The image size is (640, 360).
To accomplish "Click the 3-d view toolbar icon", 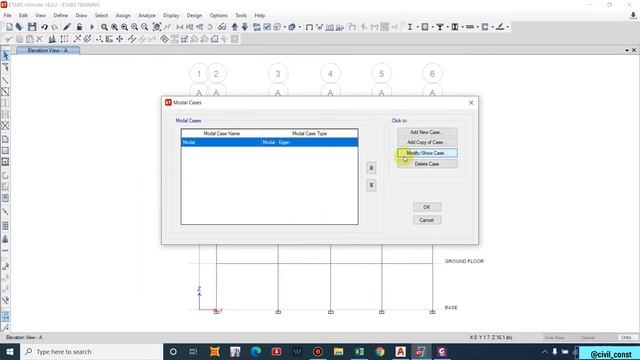I will (x=180, y=27).
